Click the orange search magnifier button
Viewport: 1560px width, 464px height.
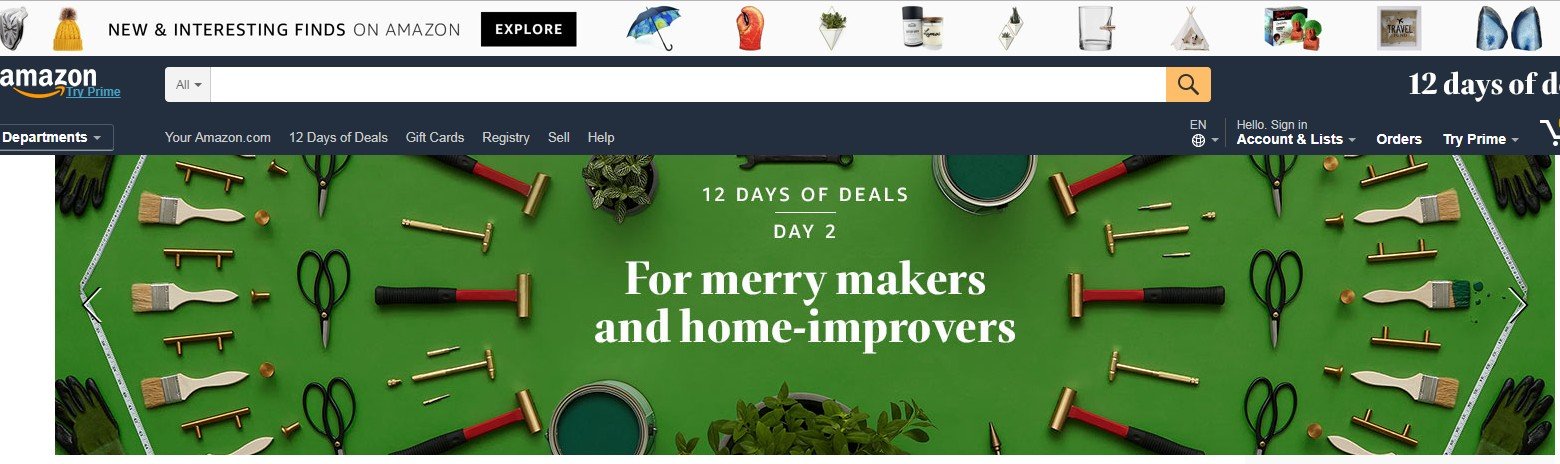[1188, 84]
